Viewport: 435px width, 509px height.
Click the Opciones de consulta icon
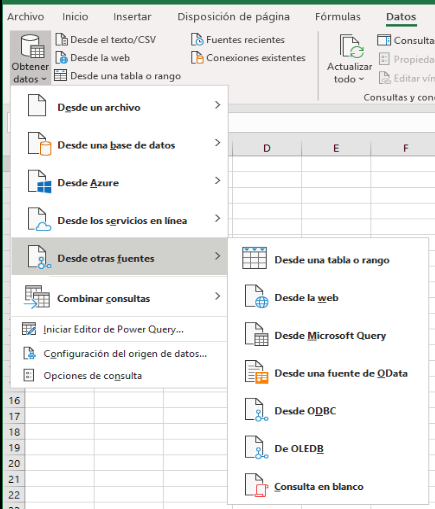click(29, 375)
